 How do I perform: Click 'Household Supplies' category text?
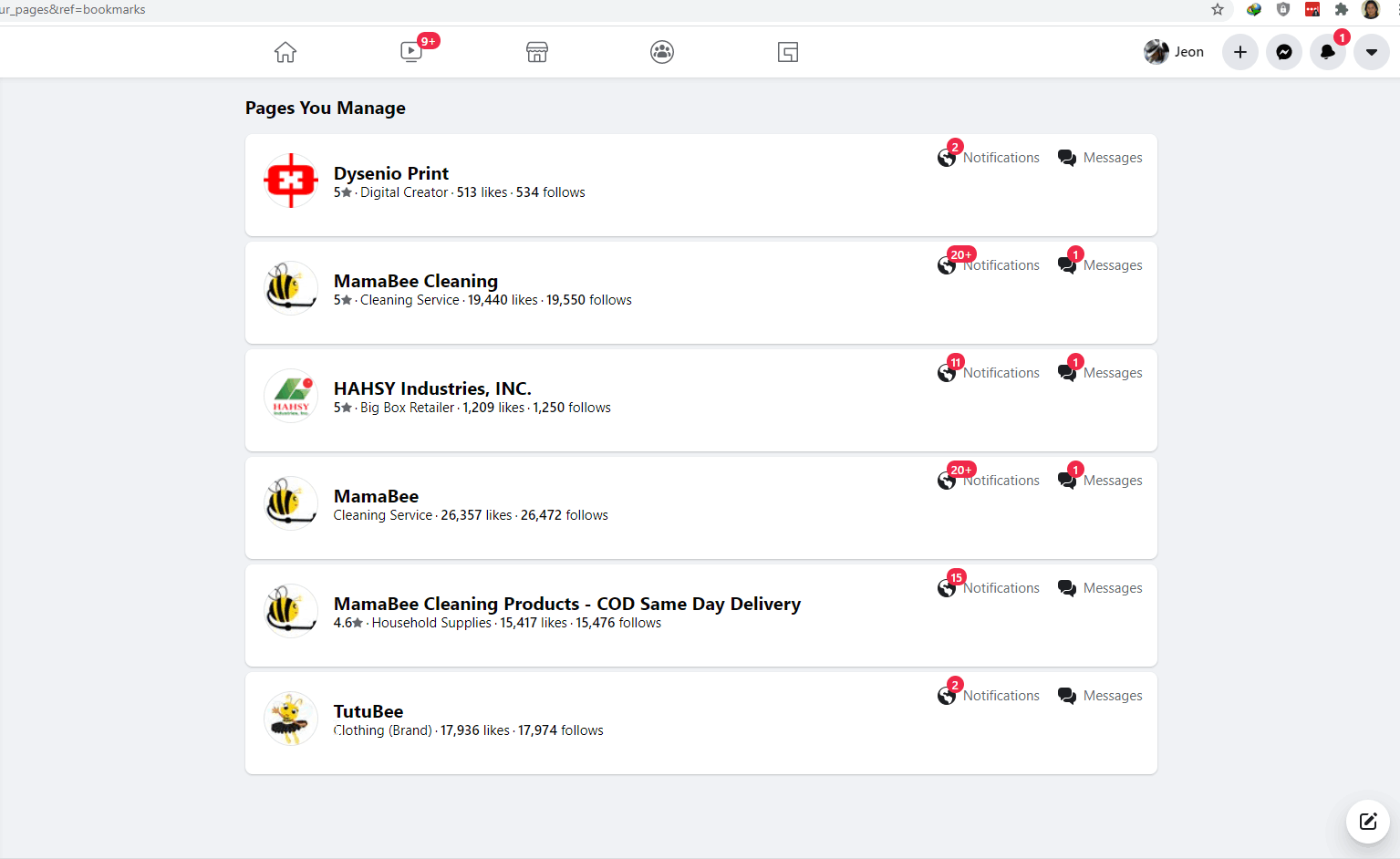tap(431, 623)
